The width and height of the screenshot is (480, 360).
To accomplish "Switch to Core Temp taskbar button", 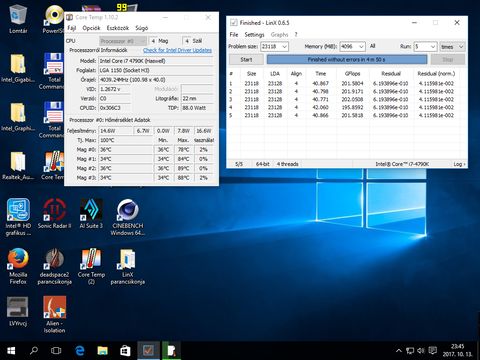I will click(171, 351).
